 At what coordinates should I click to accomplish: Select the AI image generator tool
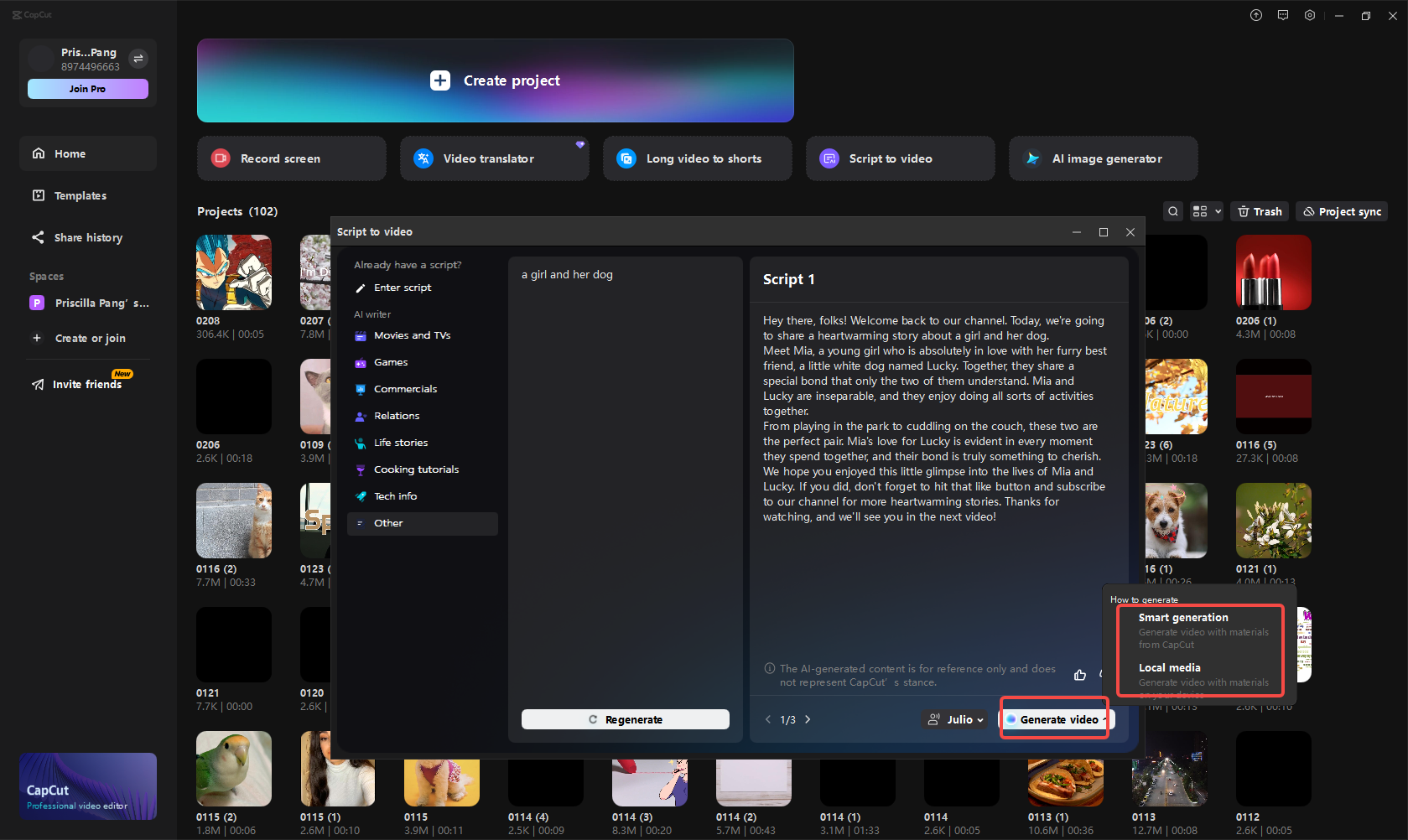coord(1103,158)
